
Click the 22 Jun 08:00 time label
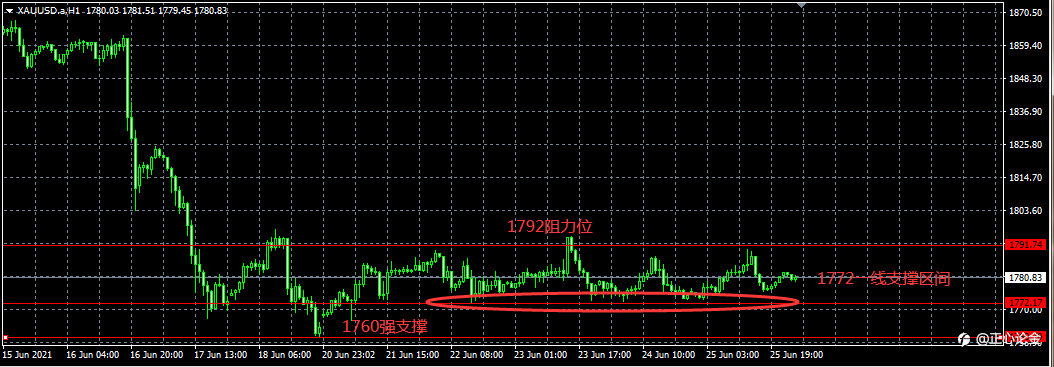(x=477, y=354)
